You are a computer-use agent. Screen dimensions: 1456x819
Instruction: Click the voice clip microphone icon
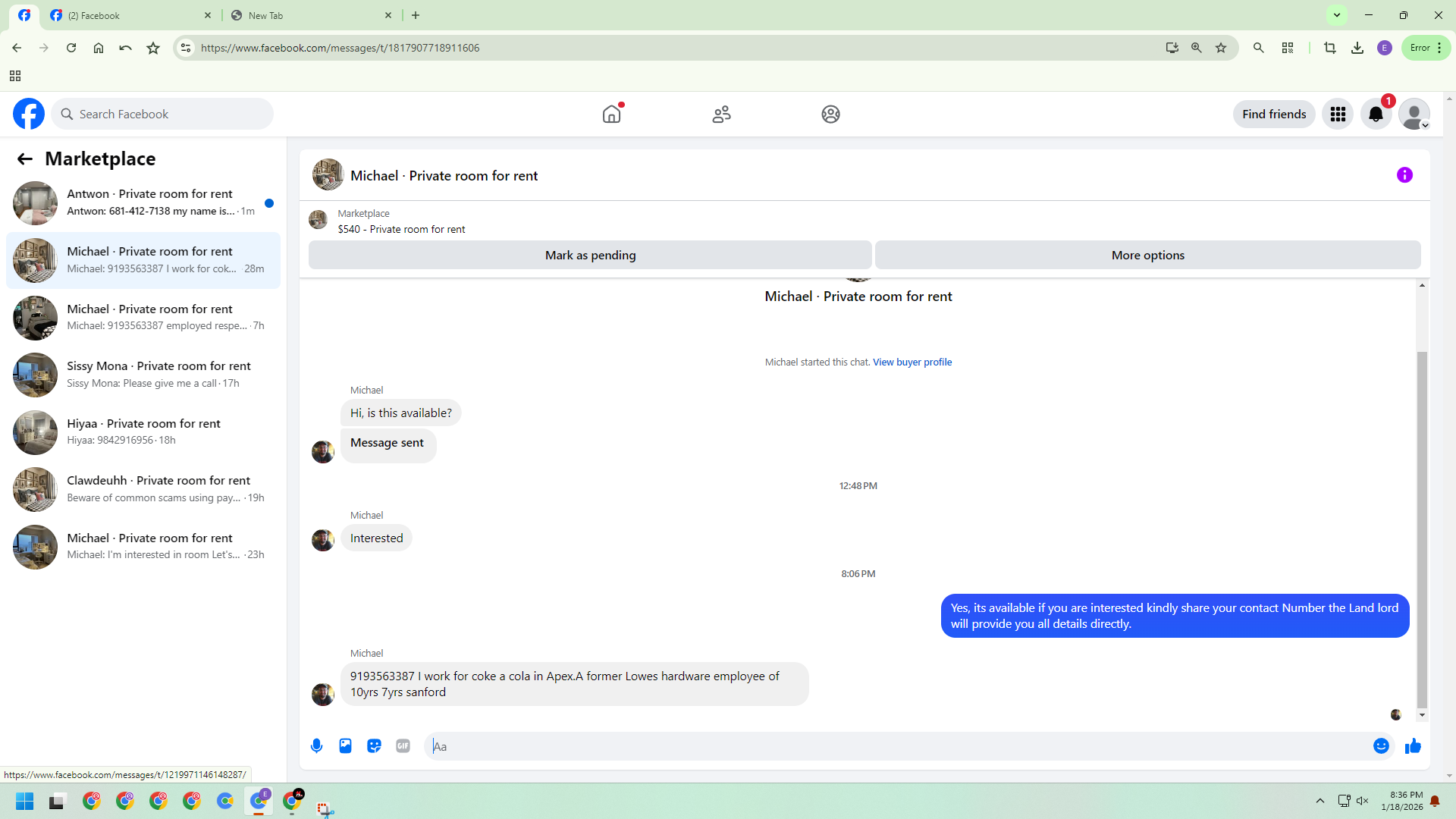[x=317, y=746]
